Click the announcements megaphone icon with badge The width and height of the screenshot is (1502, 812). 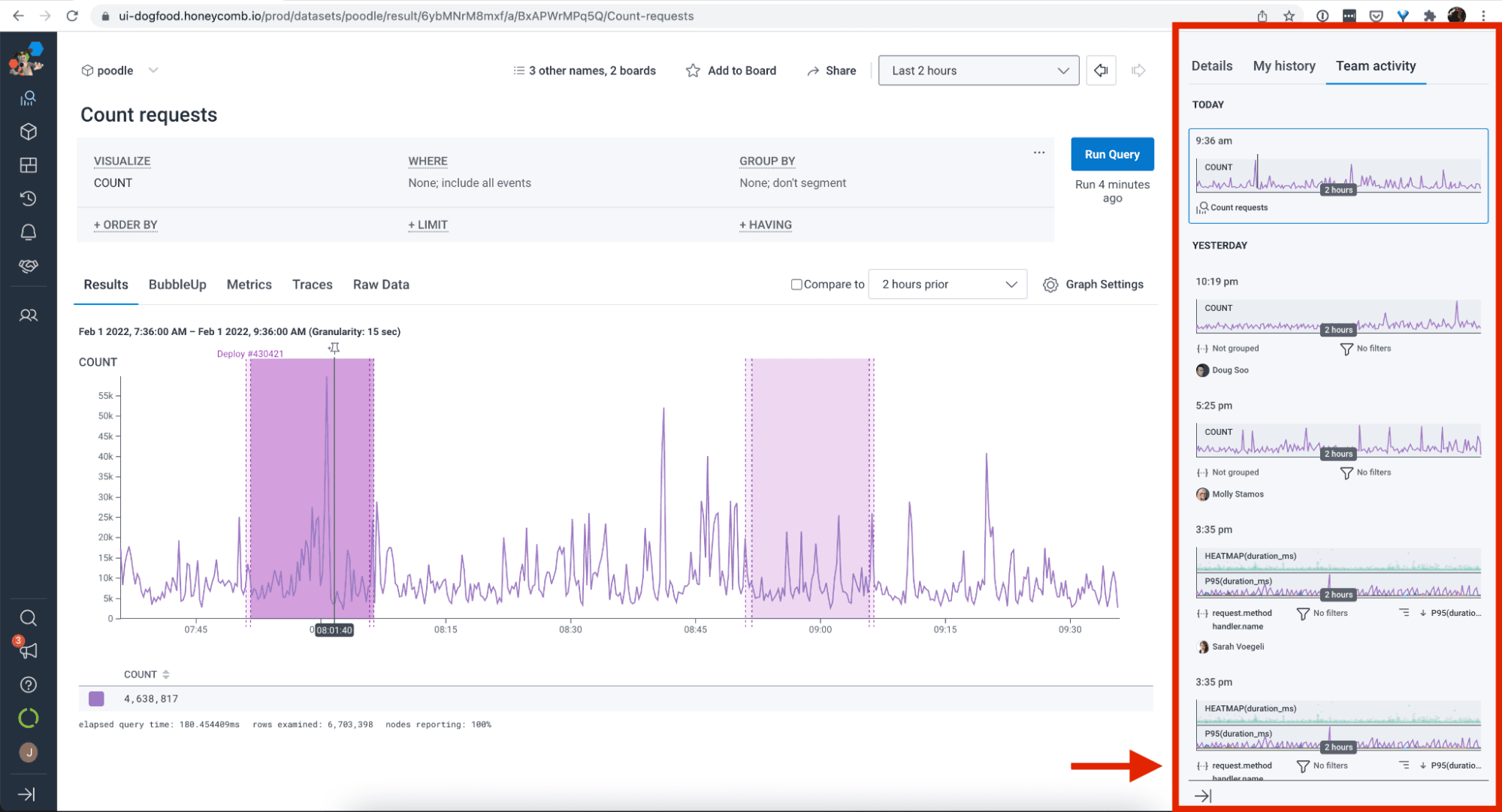(28, 651)
